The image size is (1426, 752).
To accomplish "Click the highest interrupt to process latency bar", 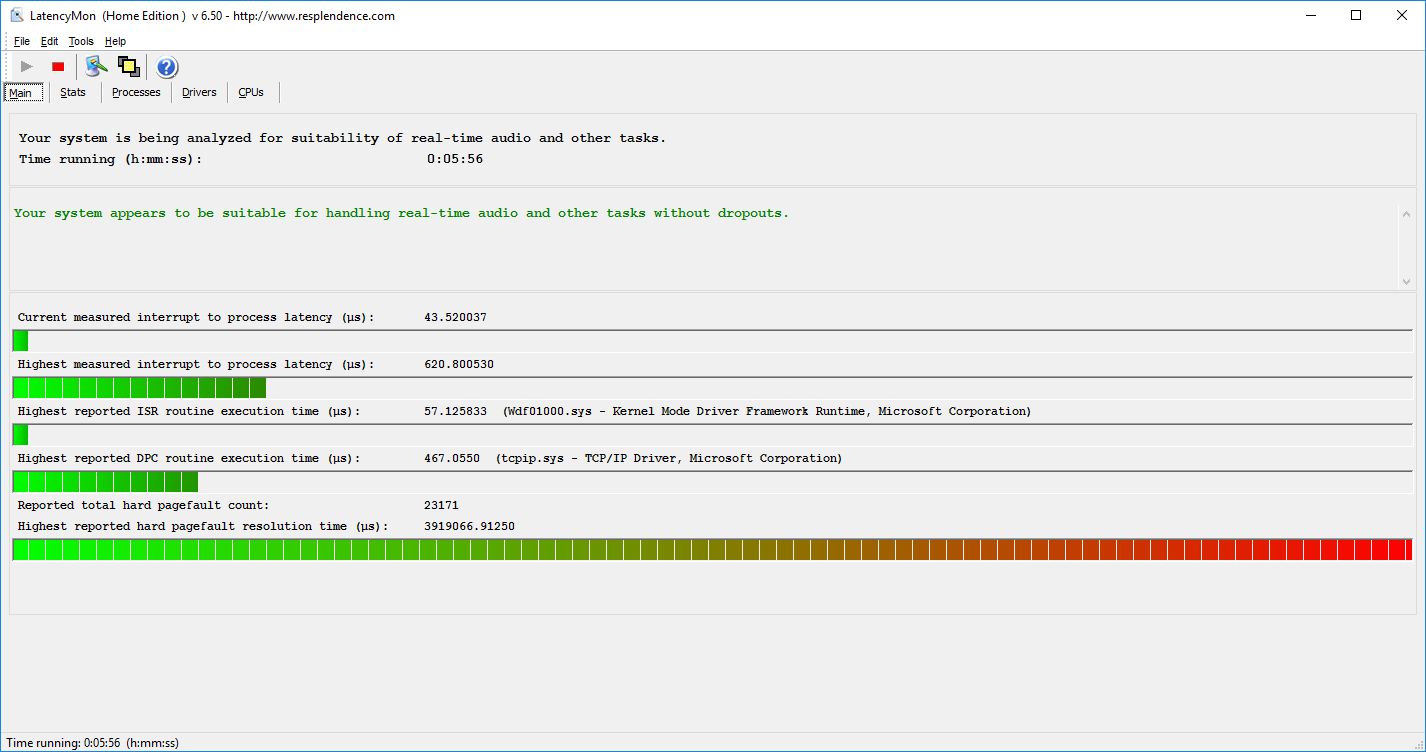I will pos(139,388).
